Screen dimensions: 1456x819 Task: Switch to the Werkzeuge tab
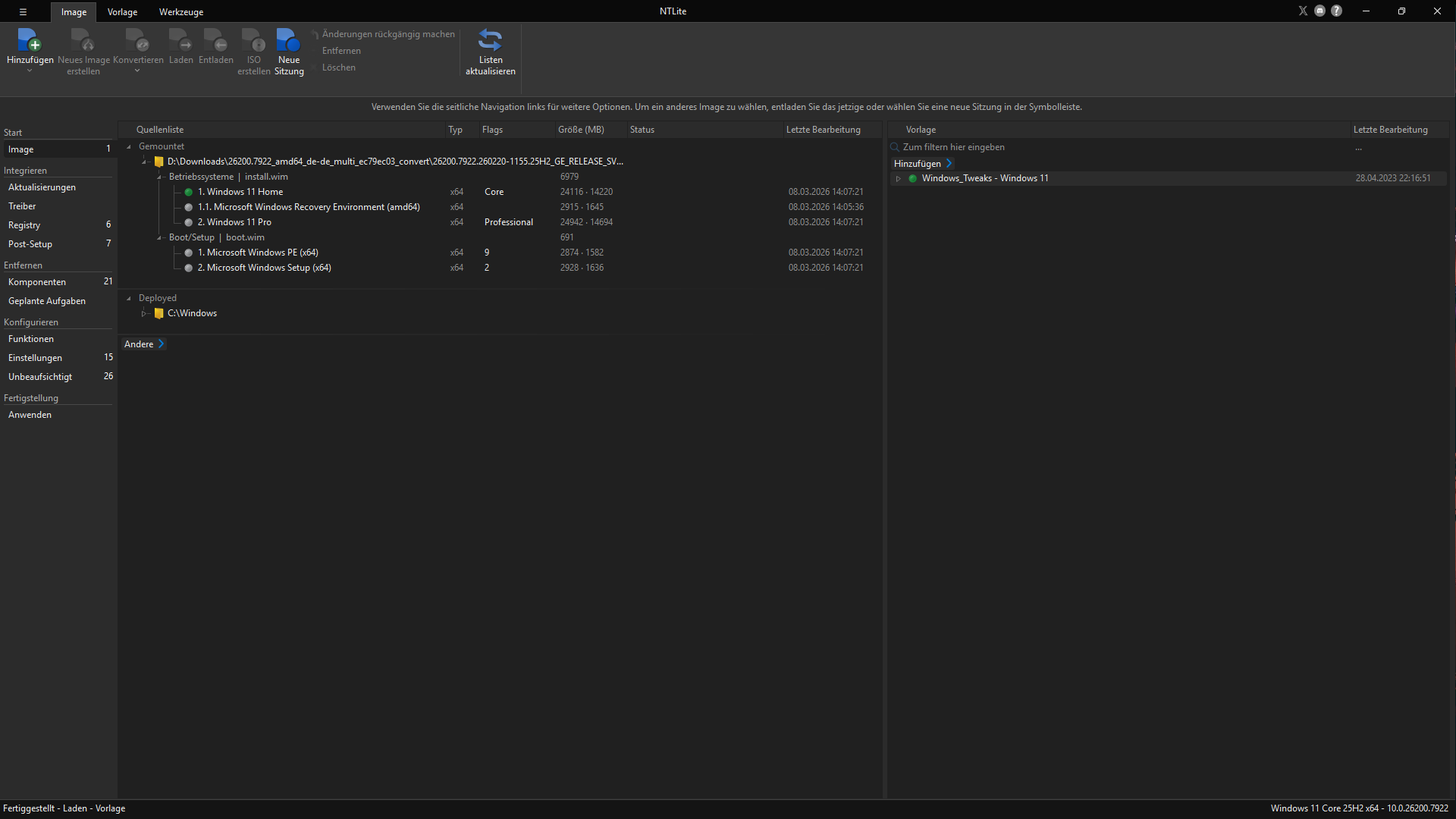point(181,12)
